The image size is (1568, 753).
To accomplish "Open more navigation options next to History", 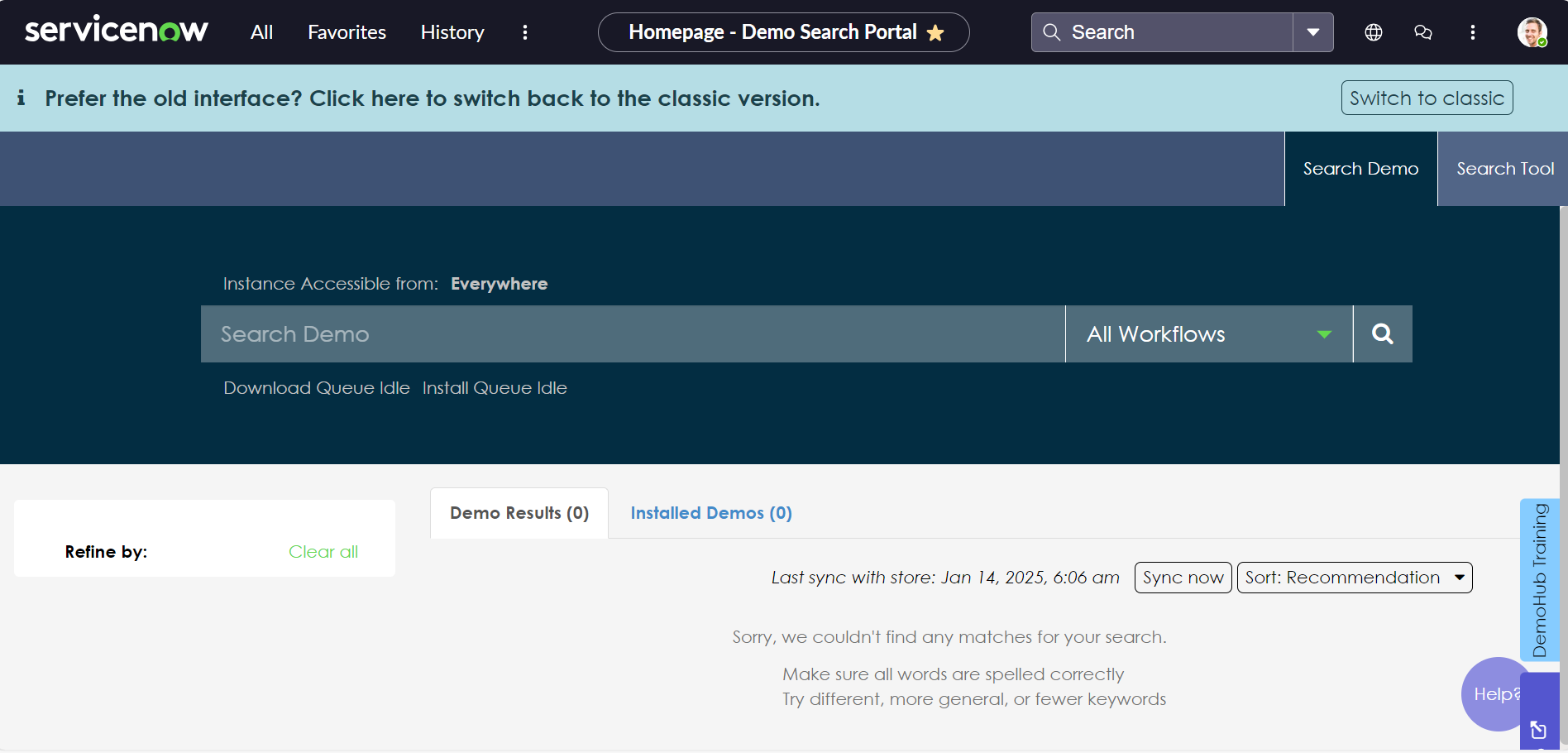I will pos(524,32).
